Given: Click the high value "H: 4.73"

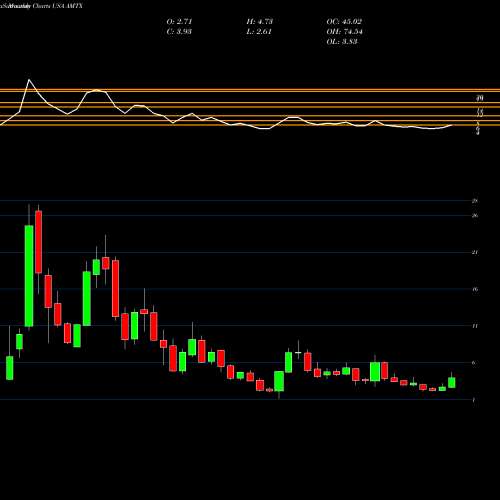Looking at the screenshot, I should click(x=260, y=22).
